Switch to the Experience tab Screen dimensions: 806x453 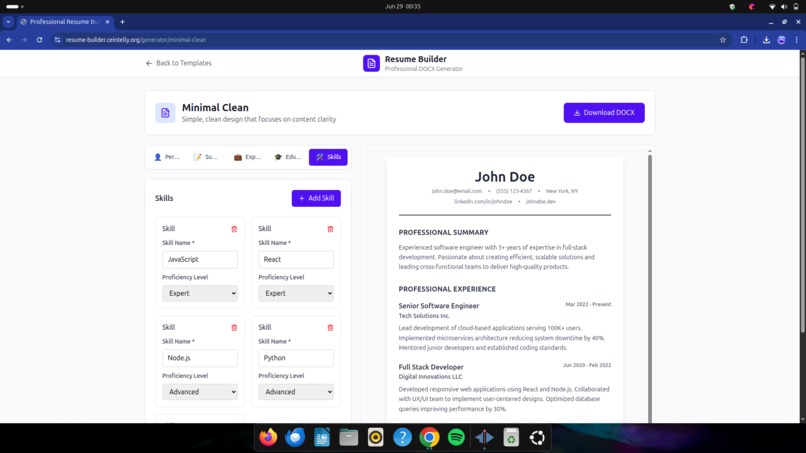pyautogui.click(x=247, y=157)
